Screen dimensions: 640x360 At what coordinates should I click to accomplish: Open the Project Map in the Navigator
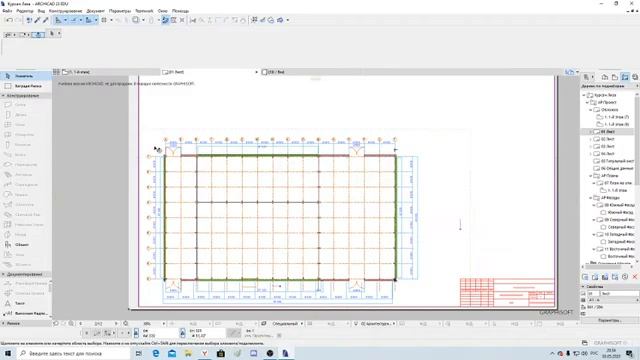(605, 77)
